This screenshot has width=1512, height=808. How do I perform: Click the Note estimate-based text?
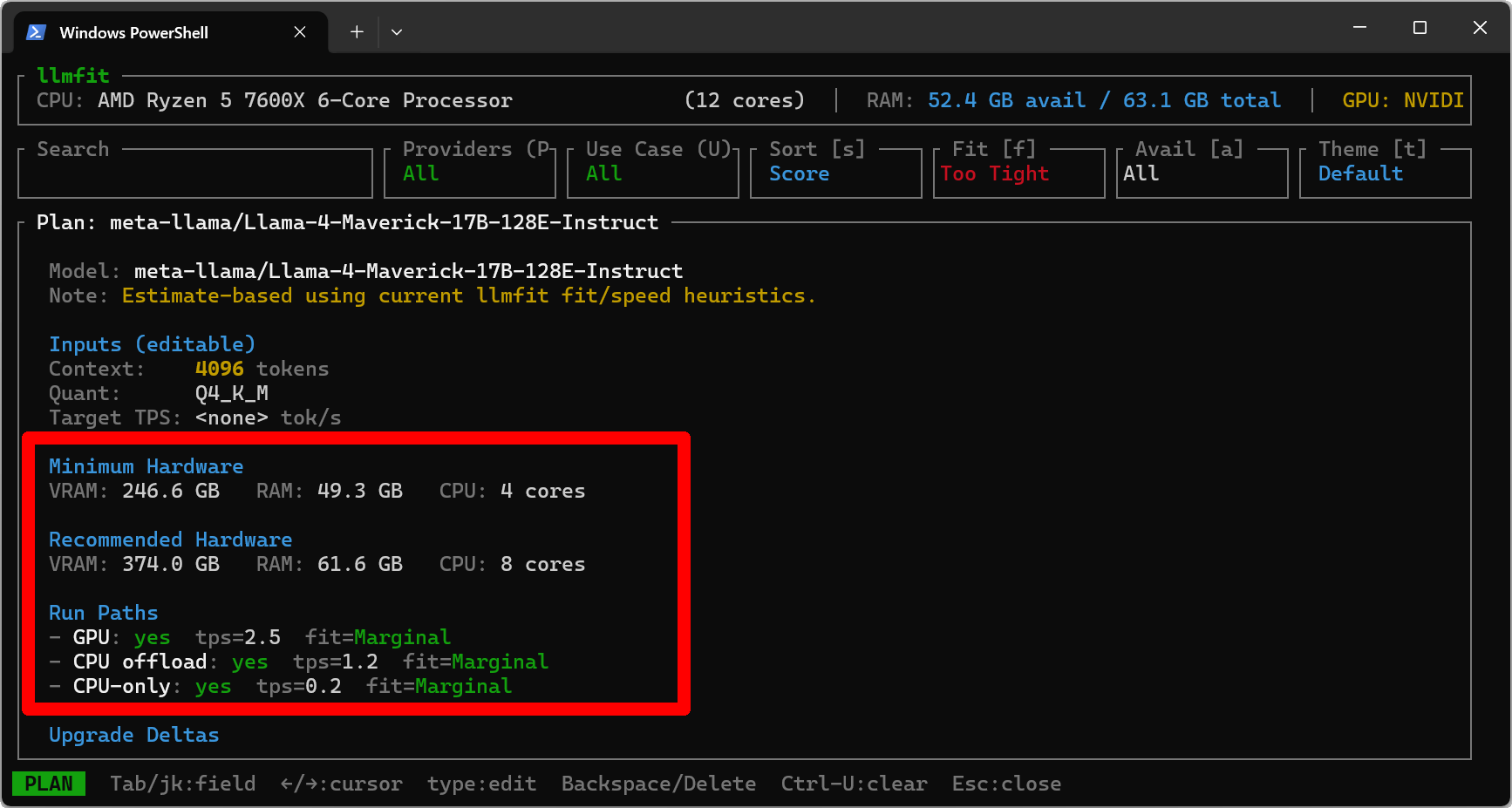[469, 295]
